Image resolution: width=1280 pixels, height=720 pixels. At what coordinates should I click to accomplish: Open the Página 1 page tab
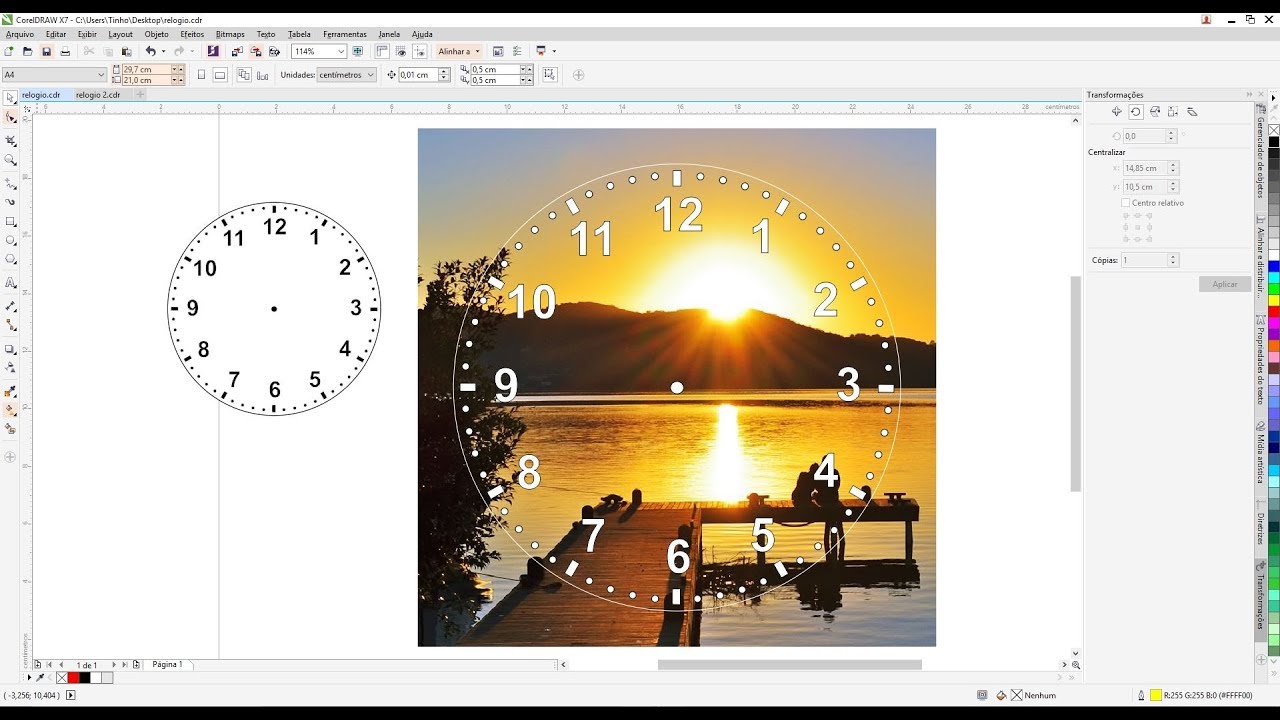point(167,664)
